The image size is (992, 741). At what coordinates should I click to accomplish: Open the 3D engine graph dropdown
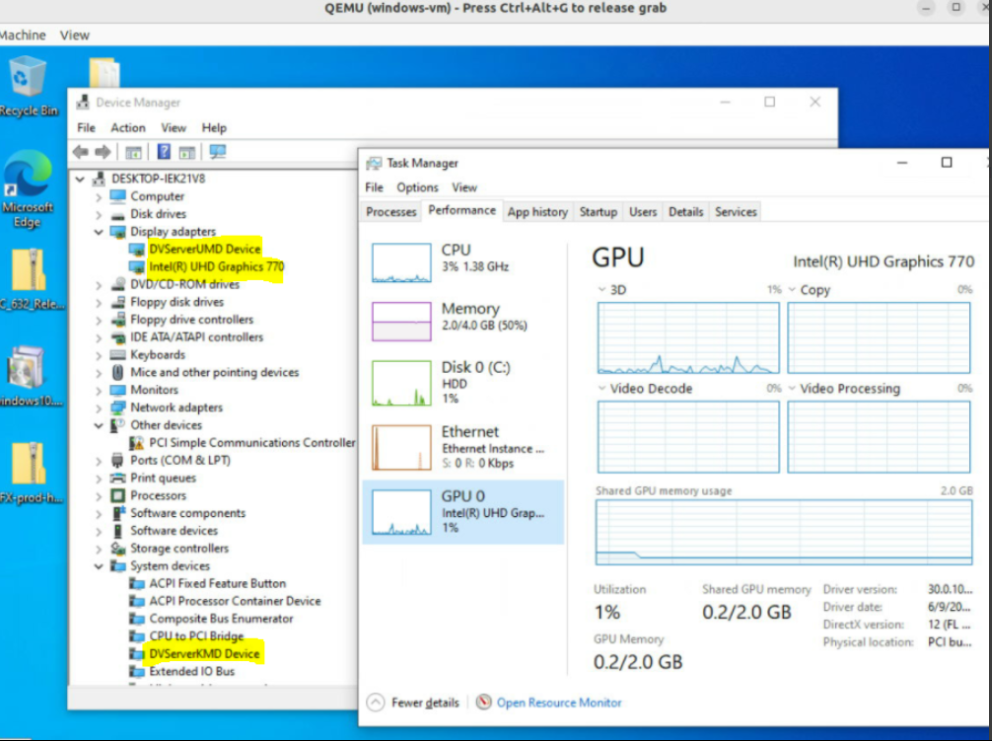[x=602, y=290]
